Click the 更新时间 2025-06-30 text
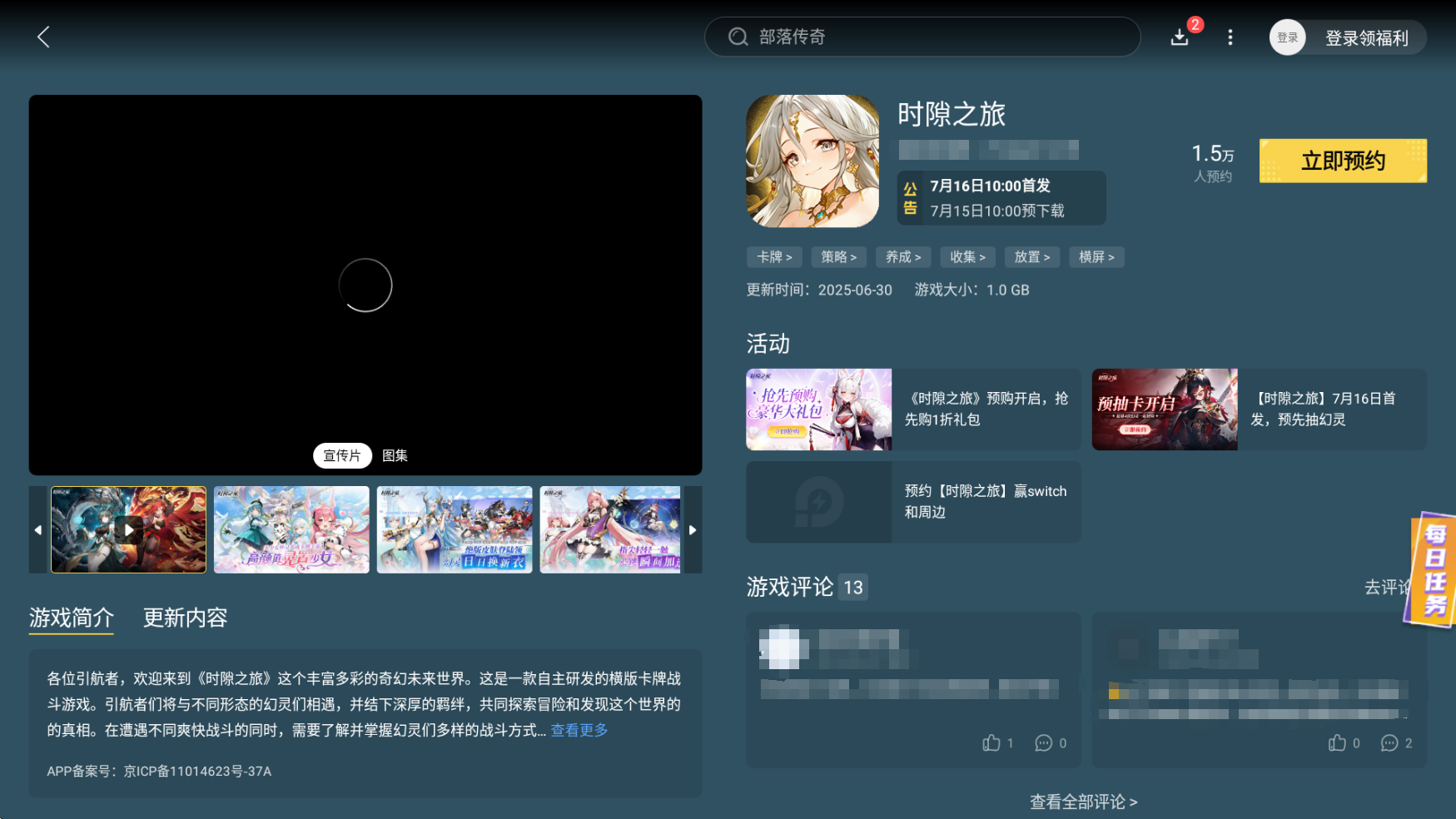This screenshot has height=819, width=1456. [819, 290]
